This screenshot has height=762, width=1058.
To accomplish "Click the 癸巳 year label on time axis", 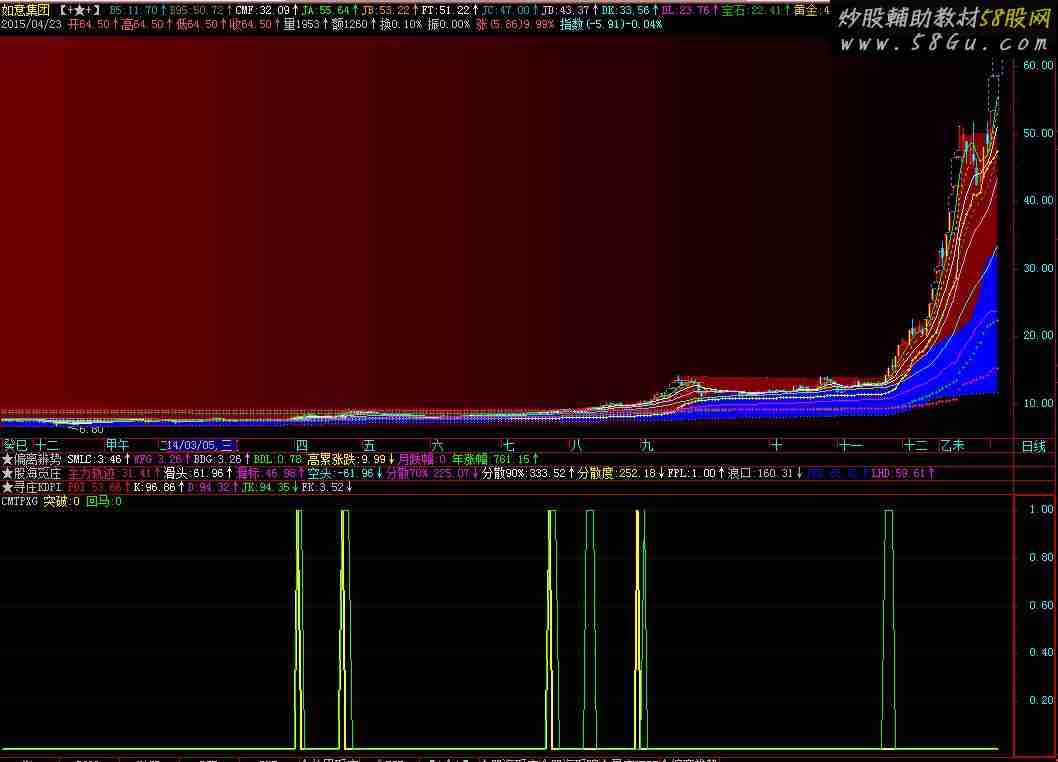I will [x=15, y=445].
